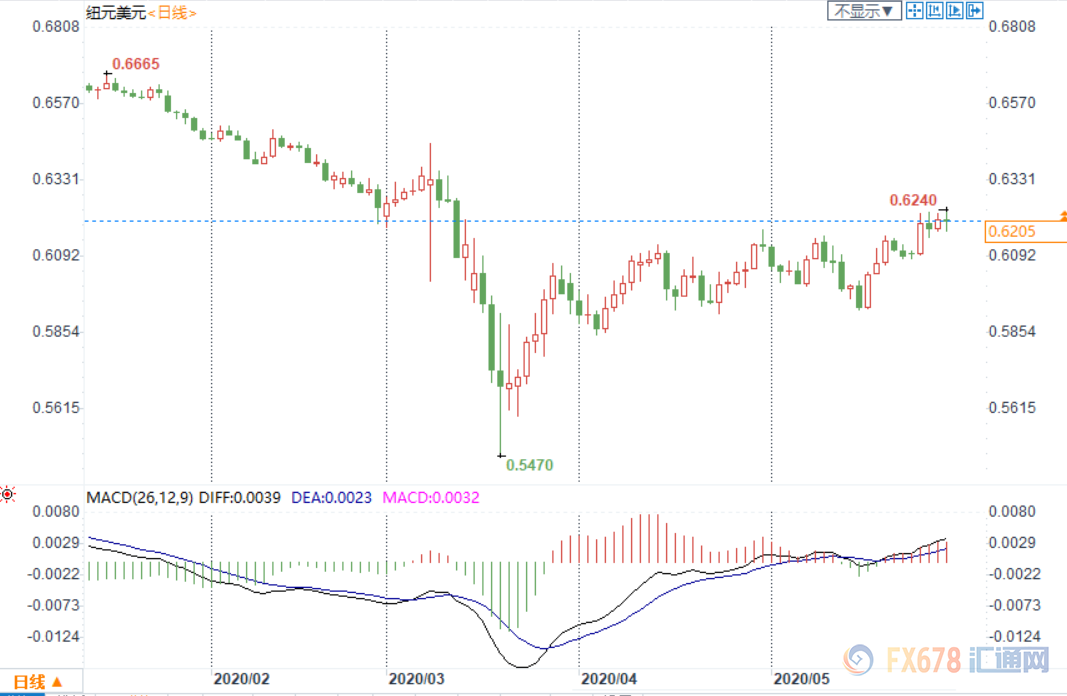
Task: Click the 纽元美元 symbol title
Action: tap(115, 12)
